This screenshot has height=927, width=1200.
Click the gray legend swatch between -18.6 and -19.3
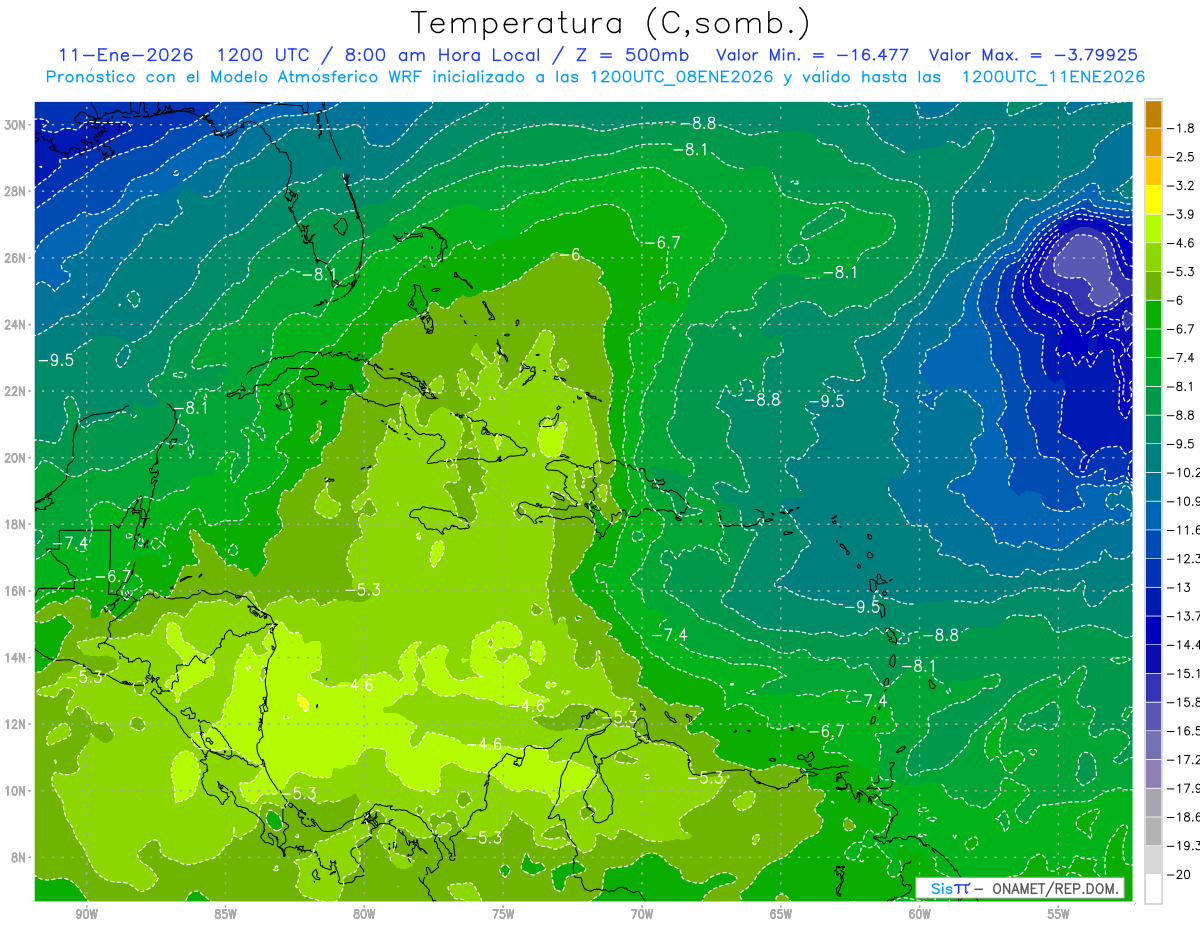[1153, 831]
